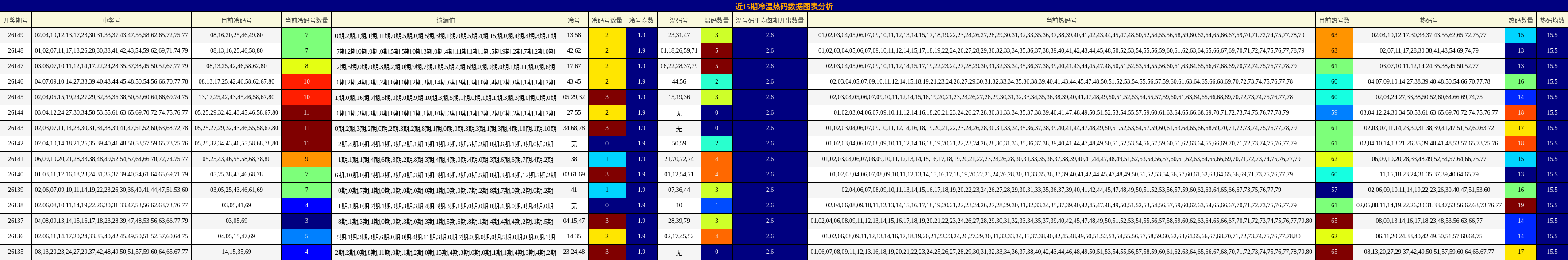The height and width of the screenshot is (260, 1568).
Task: Select period number 26138 cell
Action: [16, 205]
